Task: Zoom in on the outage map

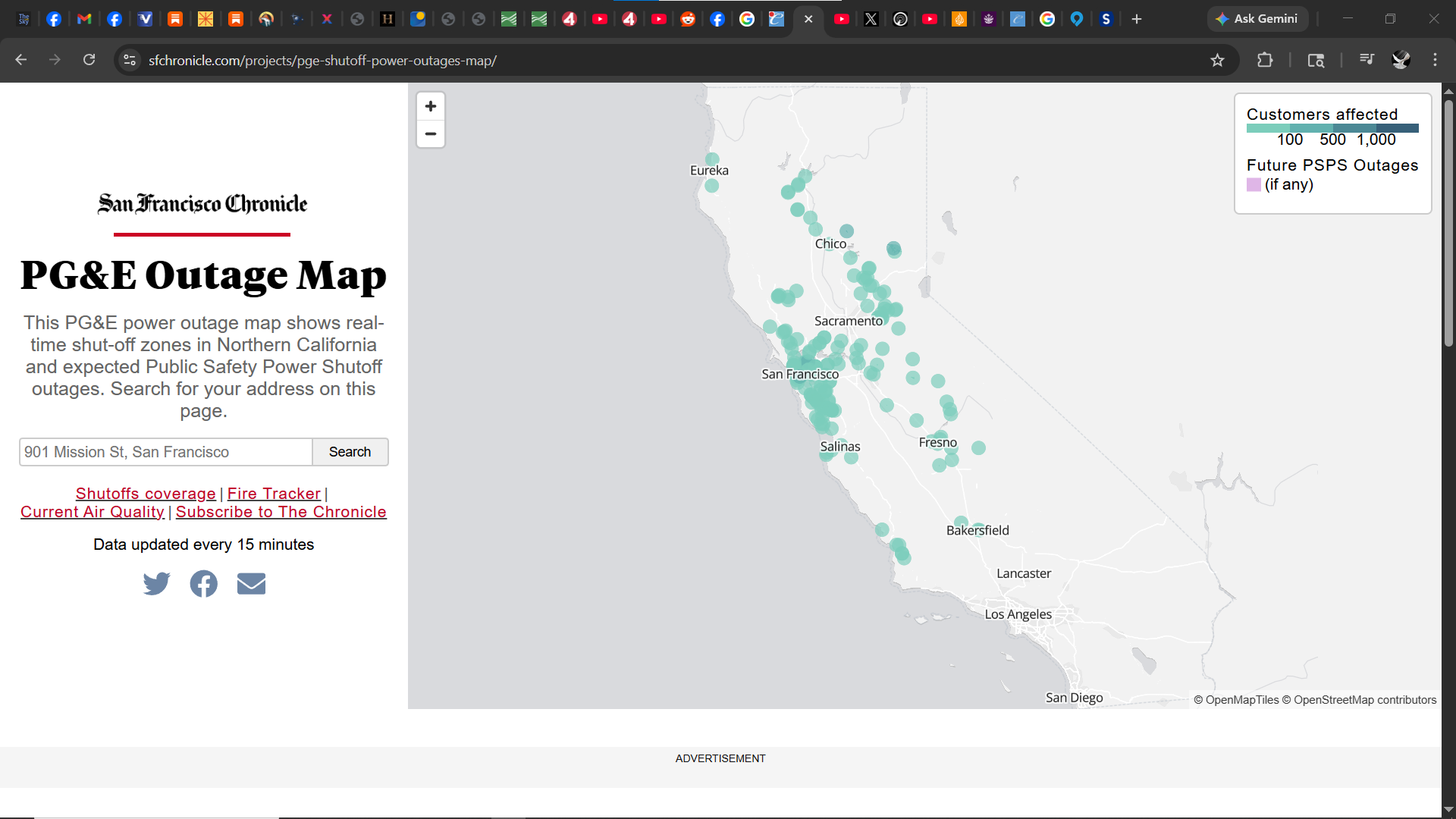Action: (431, 106)
